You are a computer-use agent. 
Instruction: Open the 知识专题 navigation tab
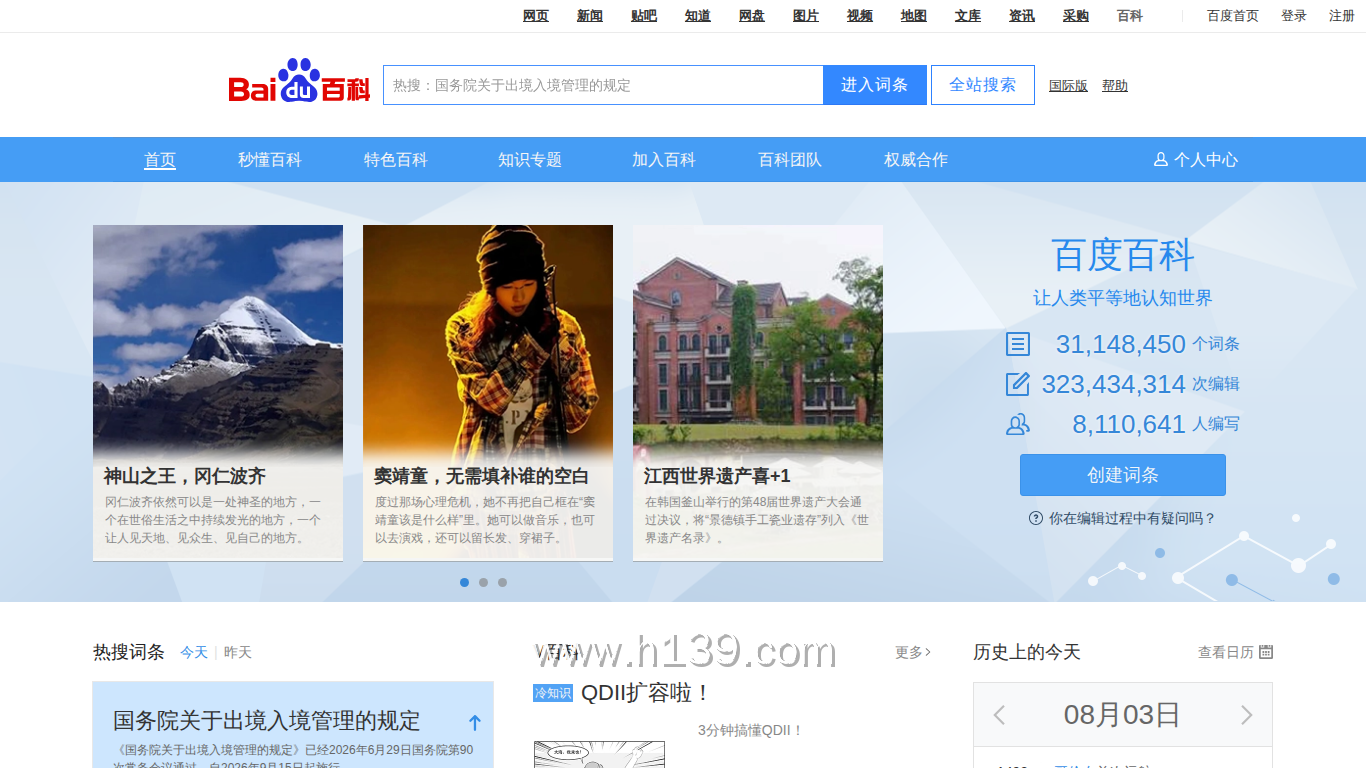[530, 160]
